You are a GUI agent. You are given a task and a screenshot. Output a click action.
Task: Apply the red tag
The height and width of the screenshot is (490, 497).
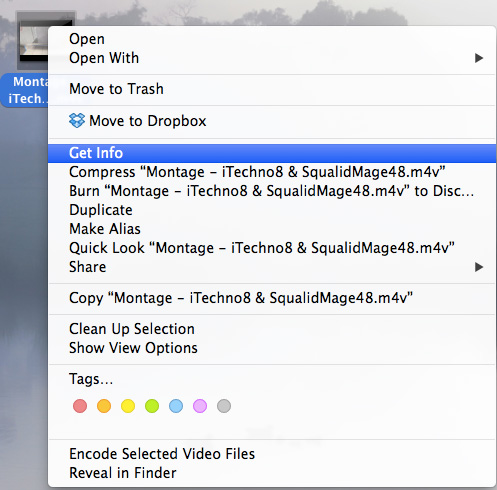(80, 406)
